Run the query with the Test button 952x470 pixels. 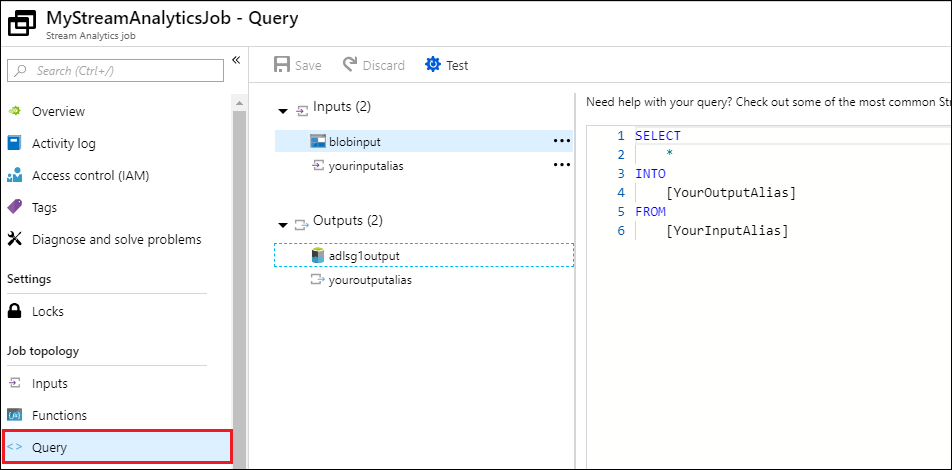tap(447, 65)
